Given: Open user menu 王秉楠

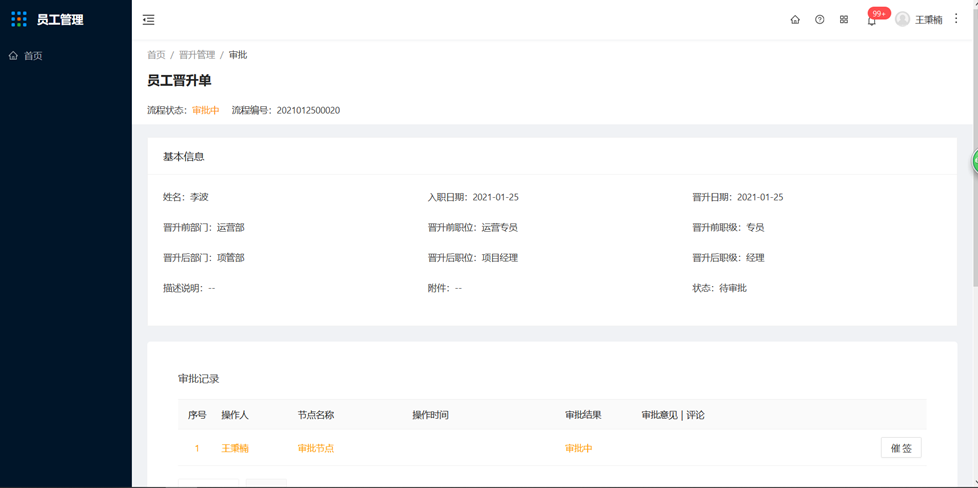Looking at the screenshot, I should click(928, 20).
